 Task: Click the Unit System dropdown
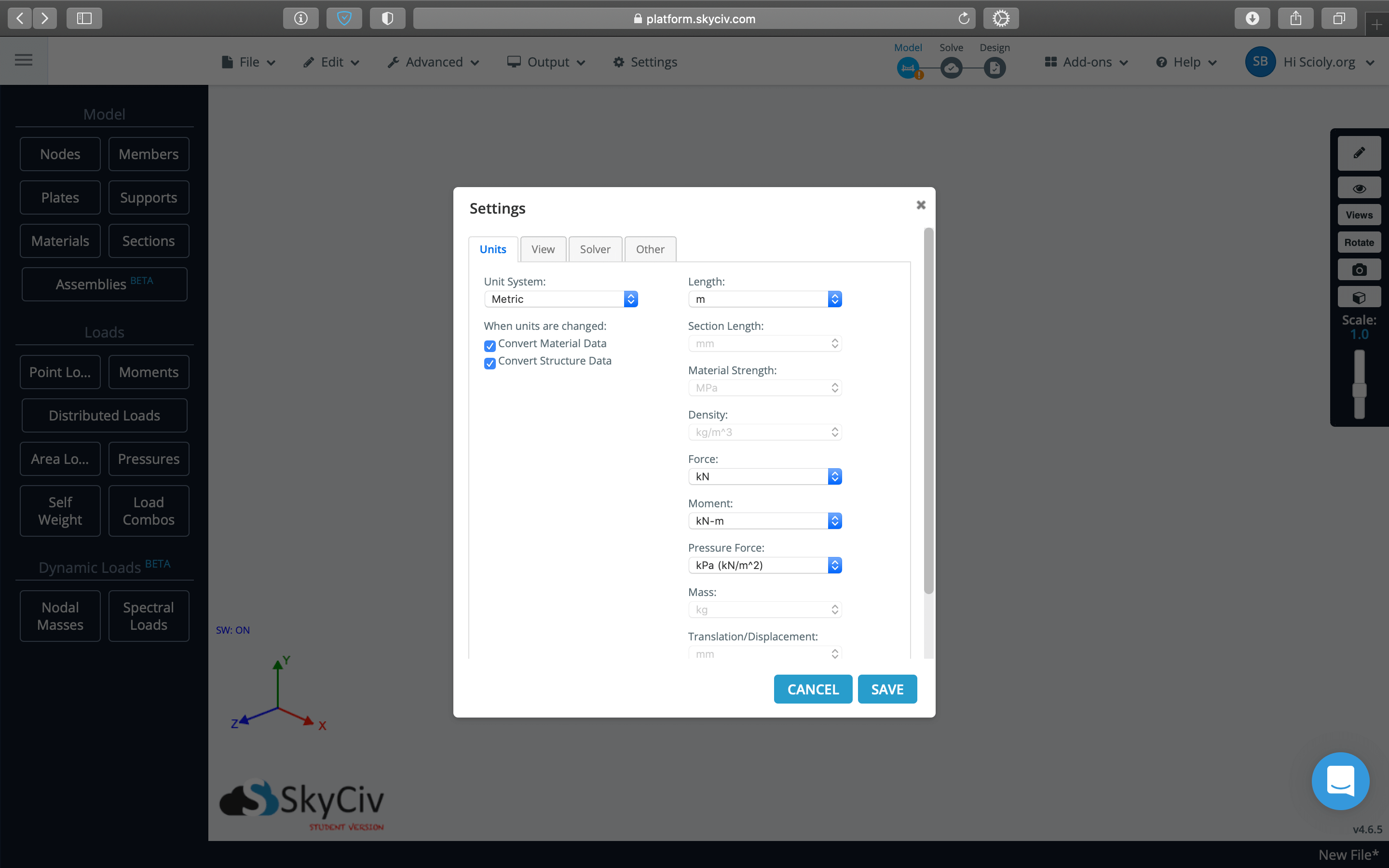click(x=560, y=298)
